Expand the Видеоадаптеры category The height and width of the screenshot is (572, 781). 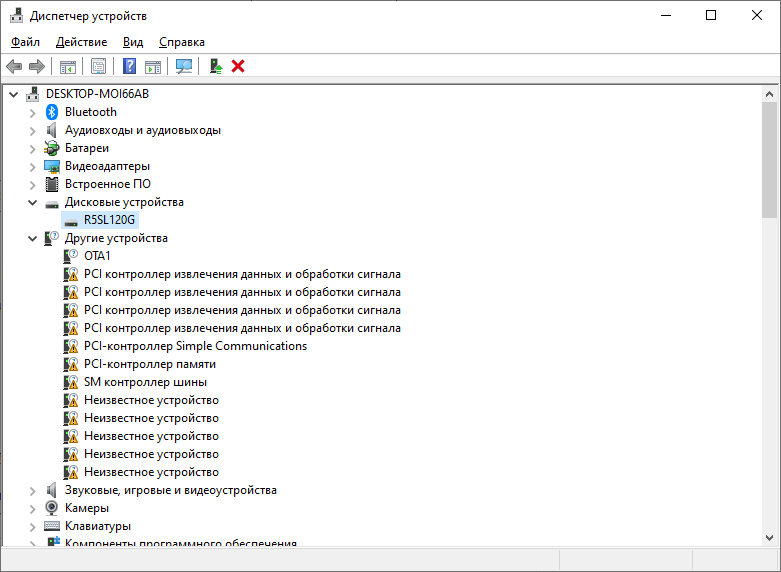33,167
